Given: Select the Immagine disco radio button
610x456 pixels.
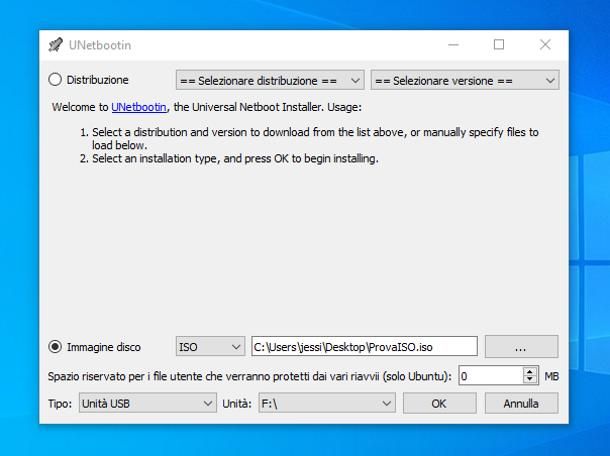Looking at the screenshot, I should 55,347.
